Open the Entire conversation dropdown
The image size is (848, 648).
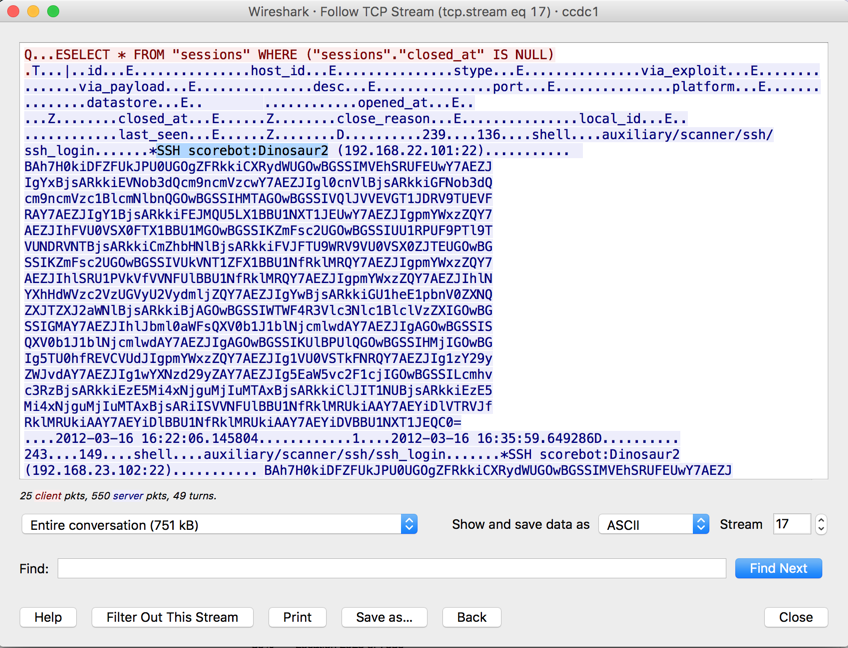click(220, 525)
